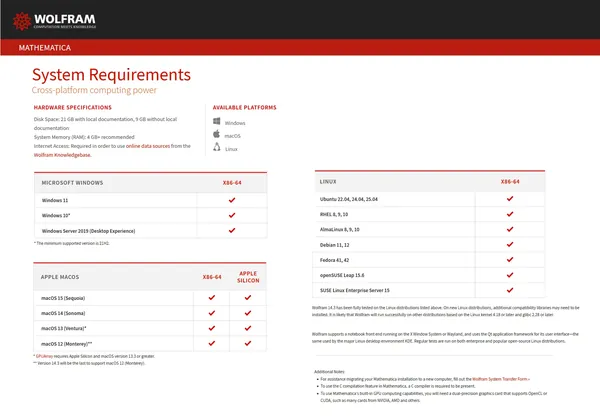This screenshot has width=600, height=419.
Task: Open the Wolfram System Transfer Form link
Action: tap(501, 379)
